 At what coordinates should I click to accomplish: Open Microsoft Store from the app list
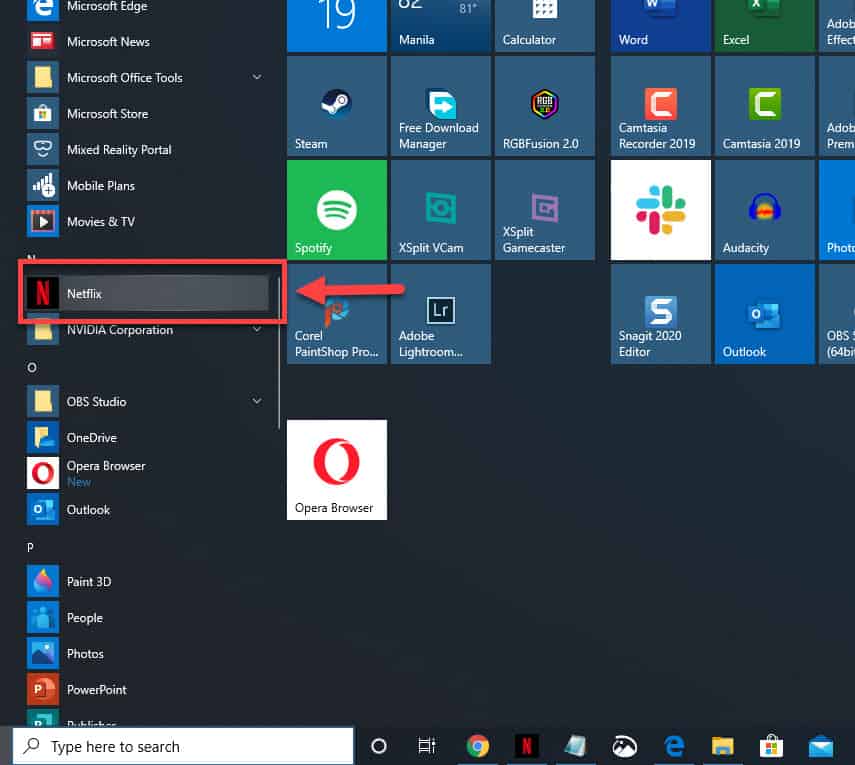pyautogui.click(x=106, y=114)
